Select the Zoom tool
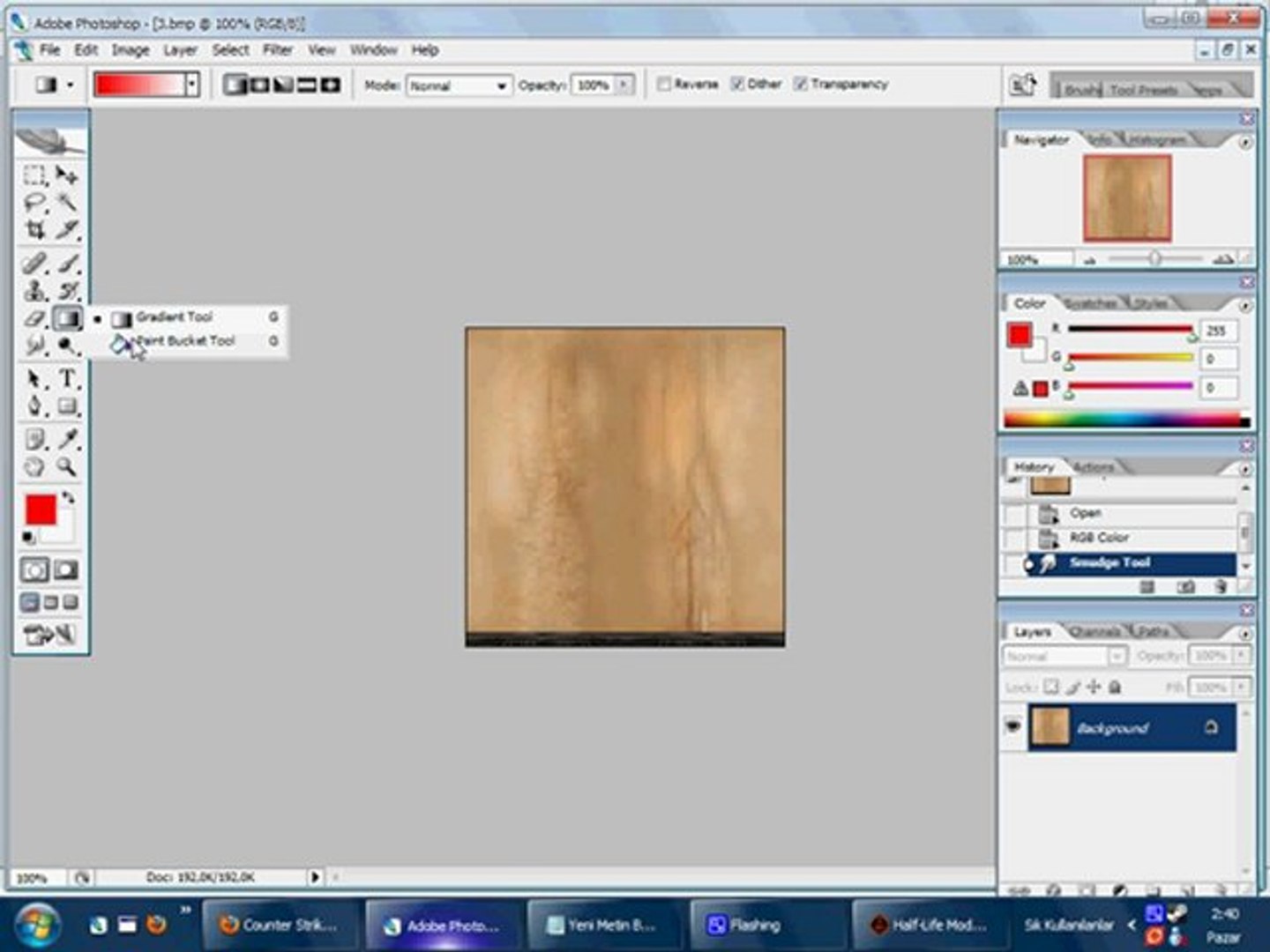Screen dimensions: 1270x952 pos(67,466)
